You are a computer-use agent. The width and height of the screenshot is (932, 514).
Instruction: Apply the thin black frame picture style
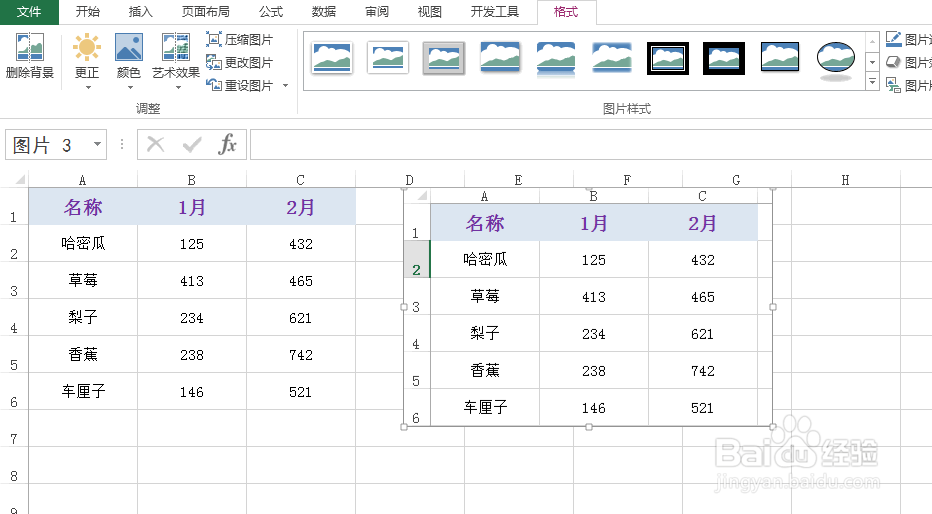click(x=780, y=57)
